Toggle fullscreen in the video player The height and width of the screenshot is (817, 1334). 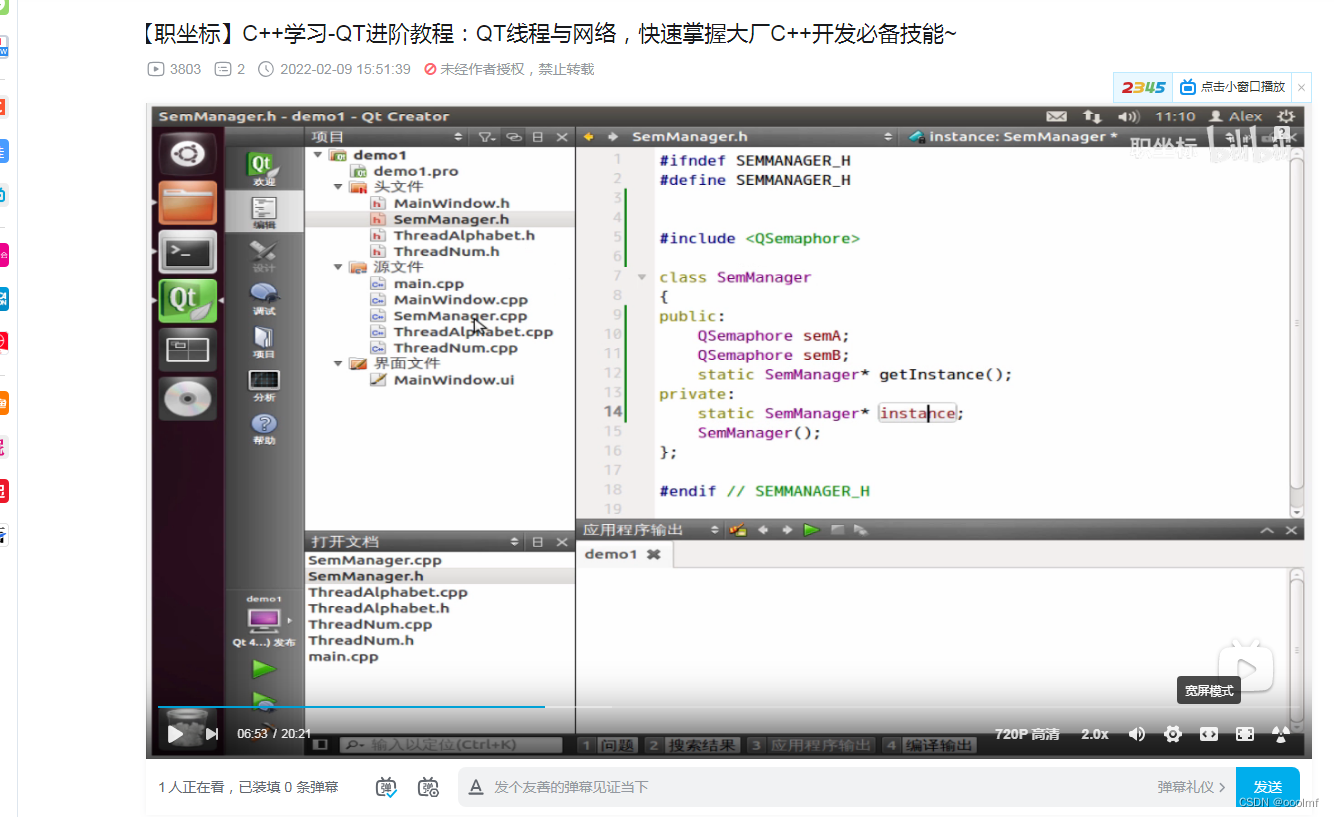[x=1245, y=734]
